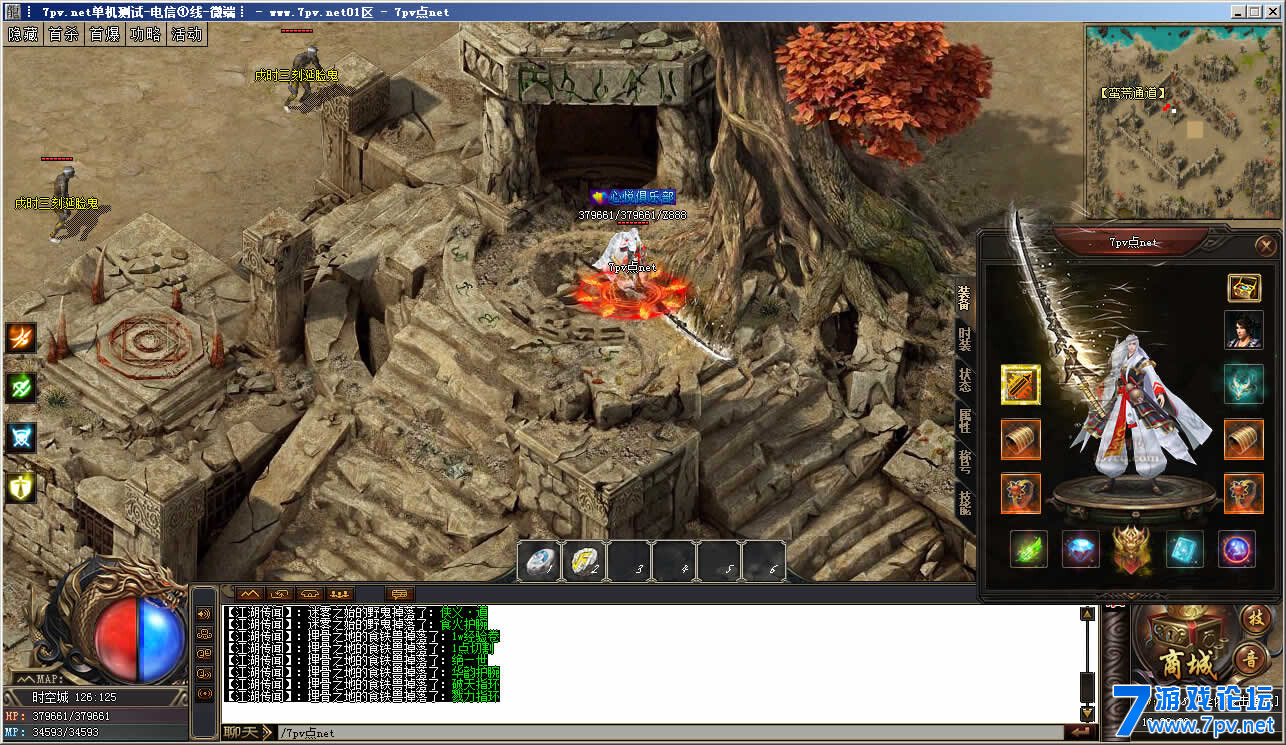Screen dimensions: 1286x745
Task: Switch to the 称号 title tab
Action: pos(964,462)
